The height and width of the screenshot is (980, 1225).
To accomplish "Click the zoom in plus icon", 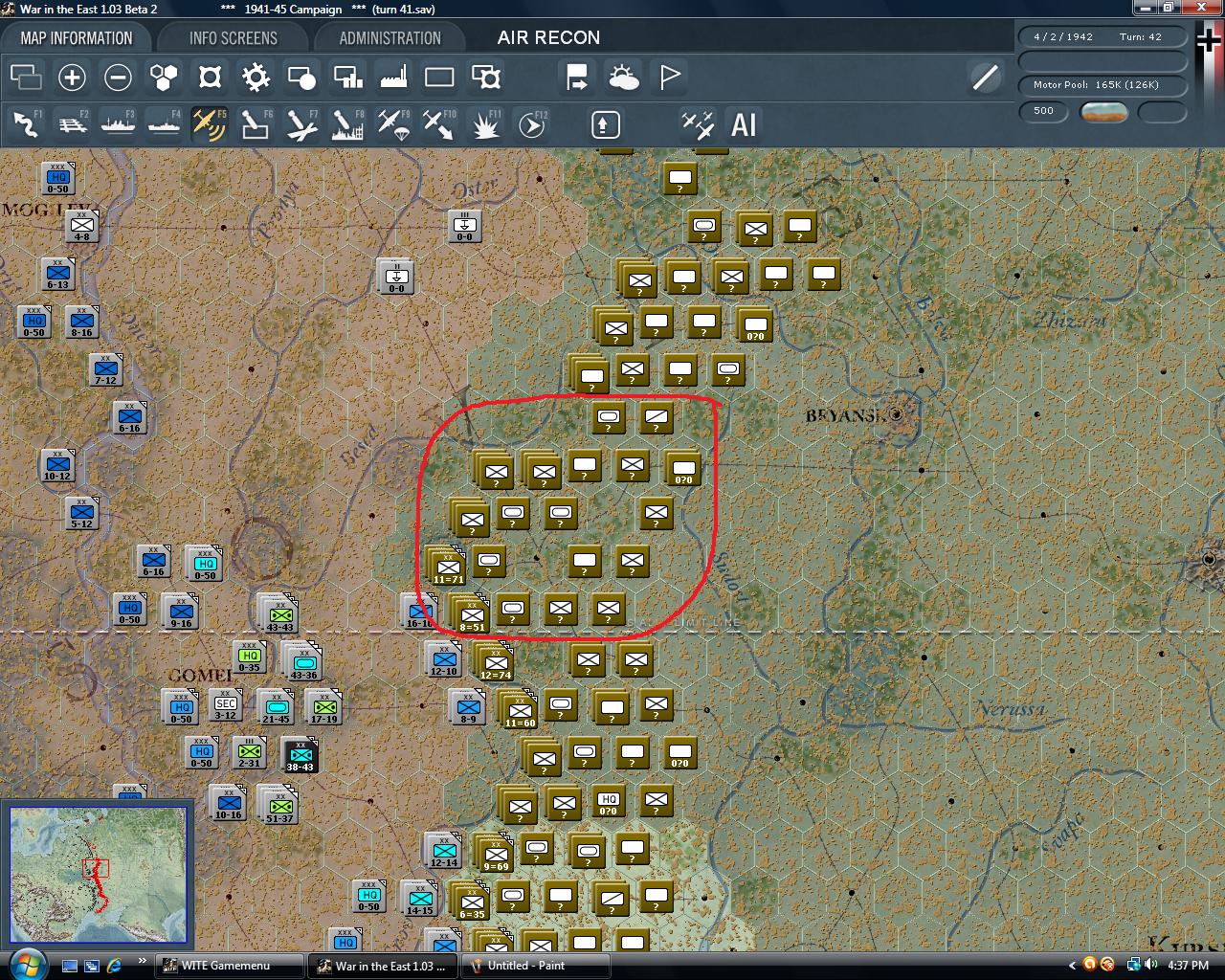I will coord(72,78).
